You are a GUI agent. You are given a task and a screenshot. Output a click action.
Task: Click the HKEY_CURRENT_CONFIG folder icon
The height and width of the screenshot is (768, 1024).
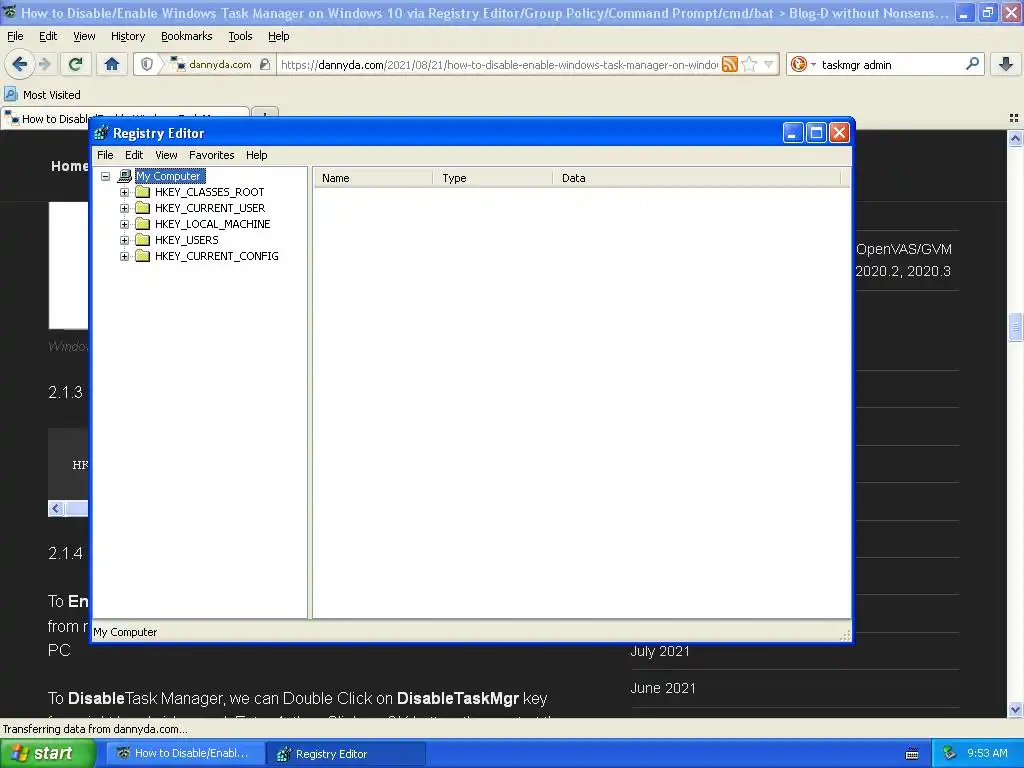point(142,256)
